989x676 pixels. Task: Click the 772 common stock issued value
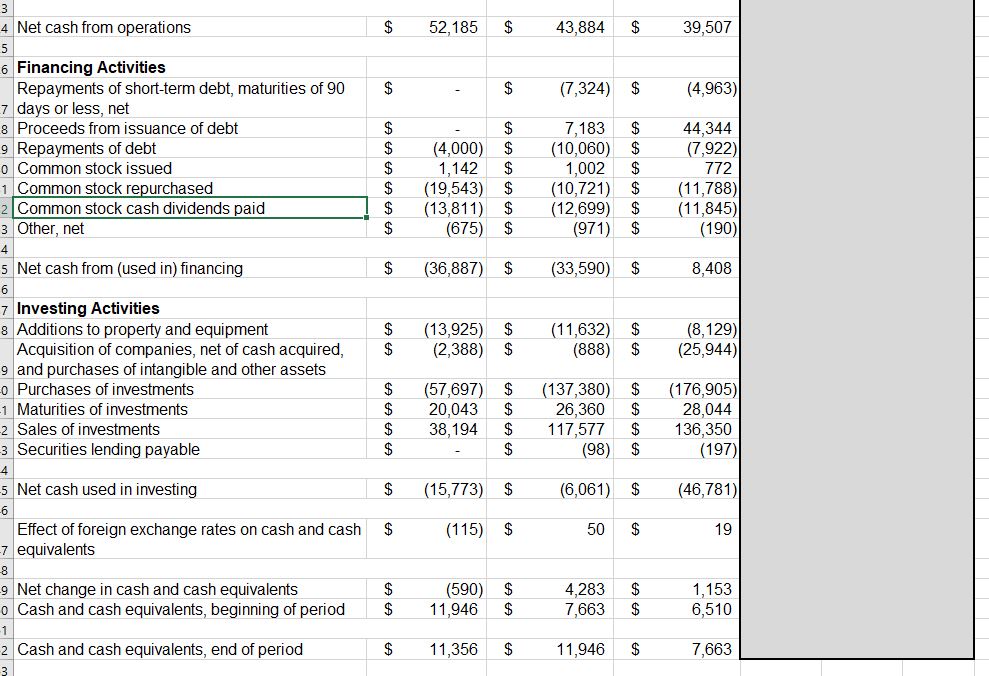[x=718, y=168]
